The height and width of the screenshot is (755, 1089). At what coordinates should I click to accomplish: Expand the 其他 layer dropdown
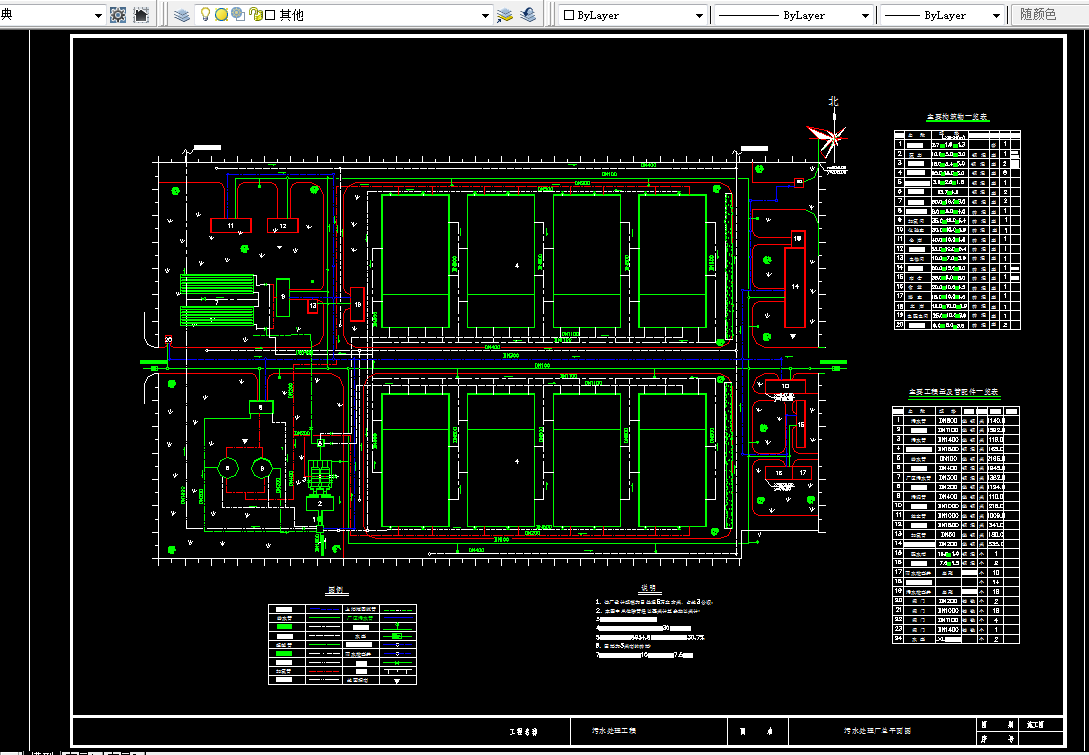coord(485,15)
